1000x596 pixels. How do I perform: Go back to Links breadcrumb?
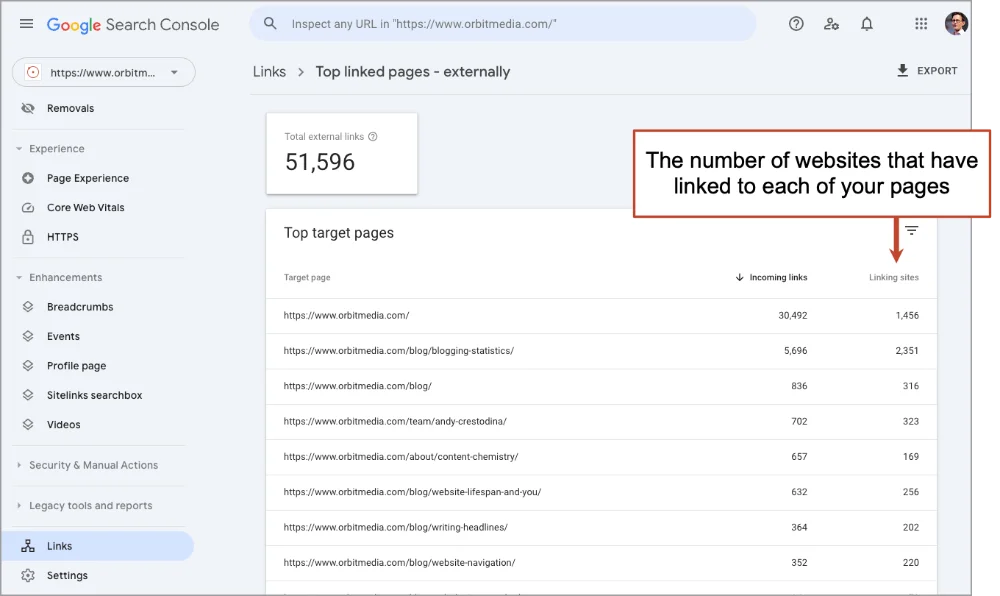point(269,71)
